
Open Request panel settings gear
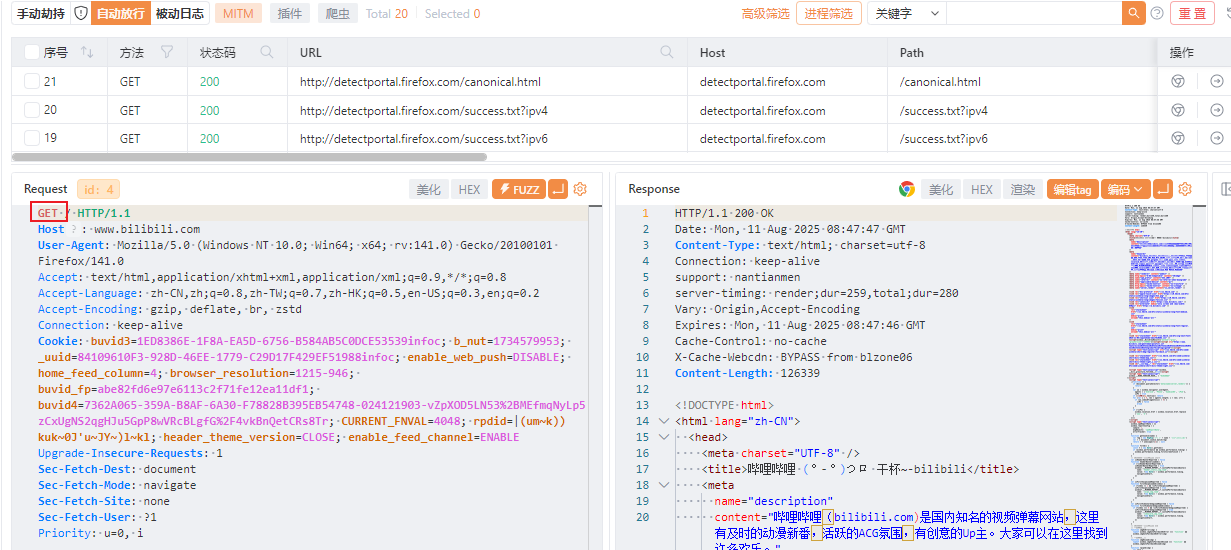[580, 189]
